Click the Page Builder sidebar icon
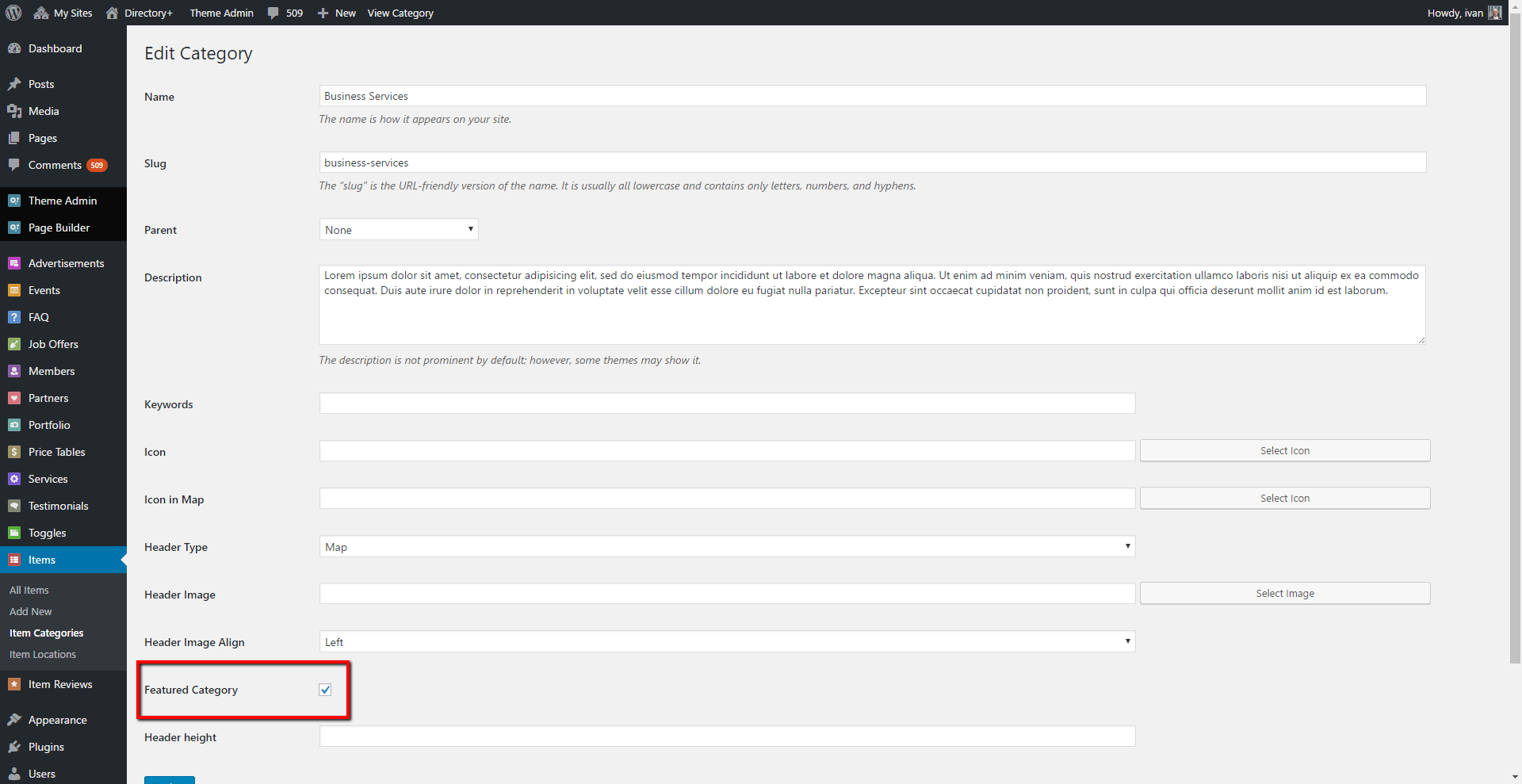1522x784 pixels. 14,228
